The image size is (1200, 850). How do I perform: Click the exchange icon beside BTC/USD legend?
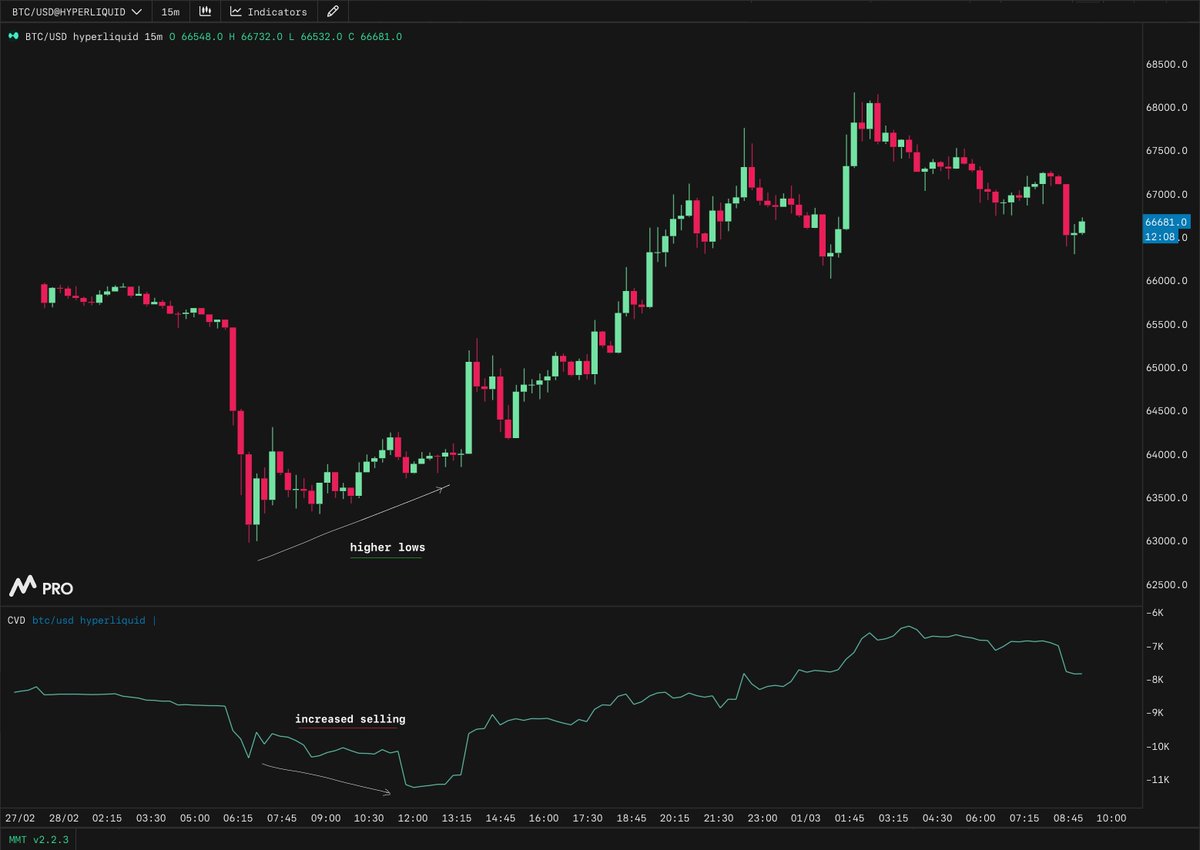pyautogui.click(x=14, y=36)
